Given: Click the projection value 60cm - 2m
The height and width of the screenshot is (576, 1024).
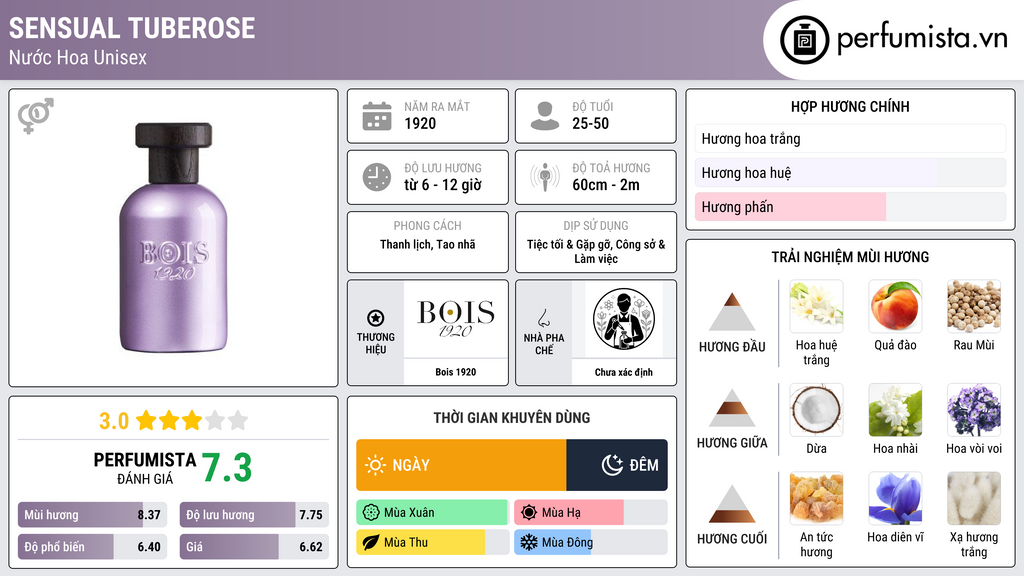Looking at the screenshot, I should 606,185.
